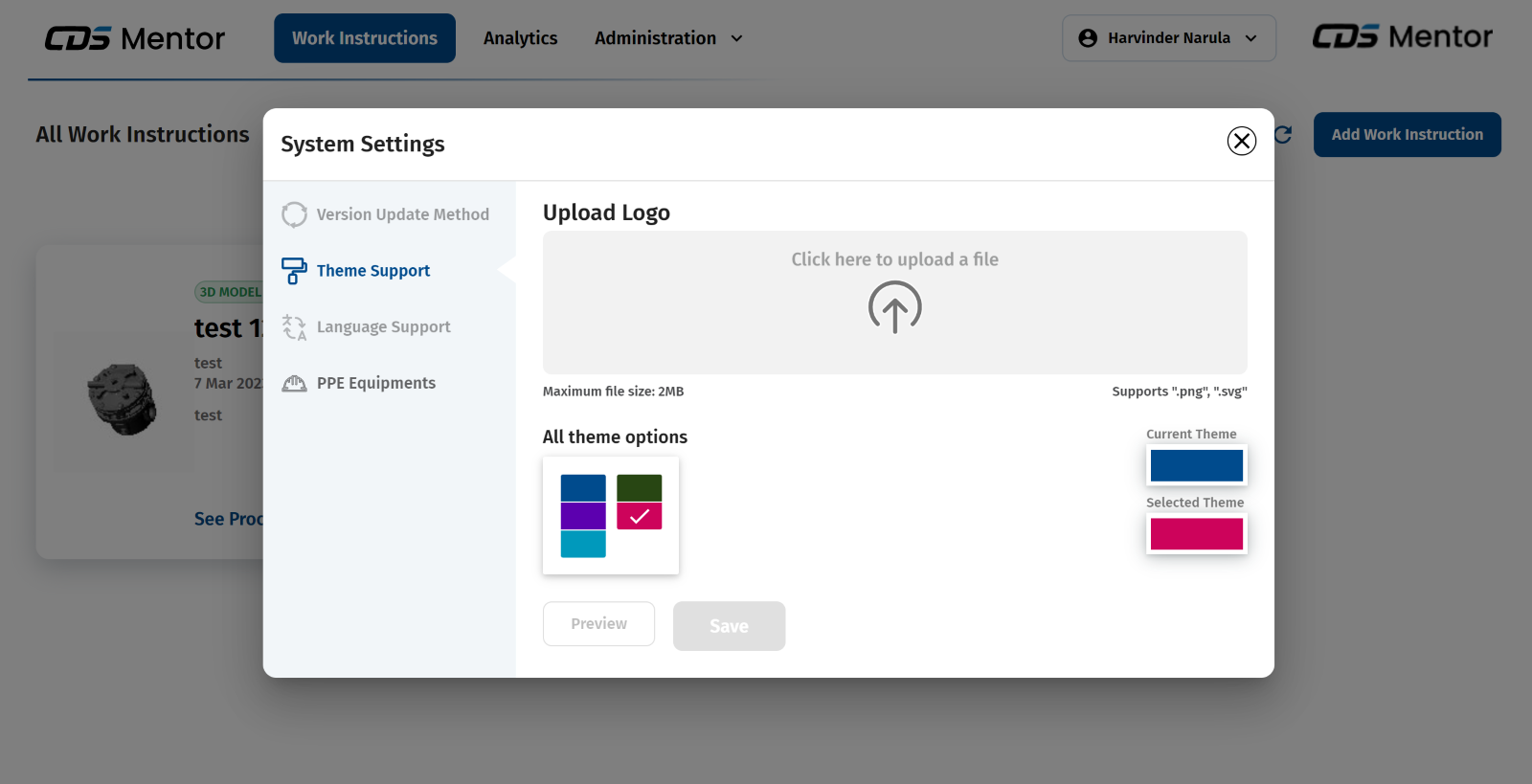1532x784 pixels.
Task: Select the checked pink theme swatch
Action: (639, 516)
